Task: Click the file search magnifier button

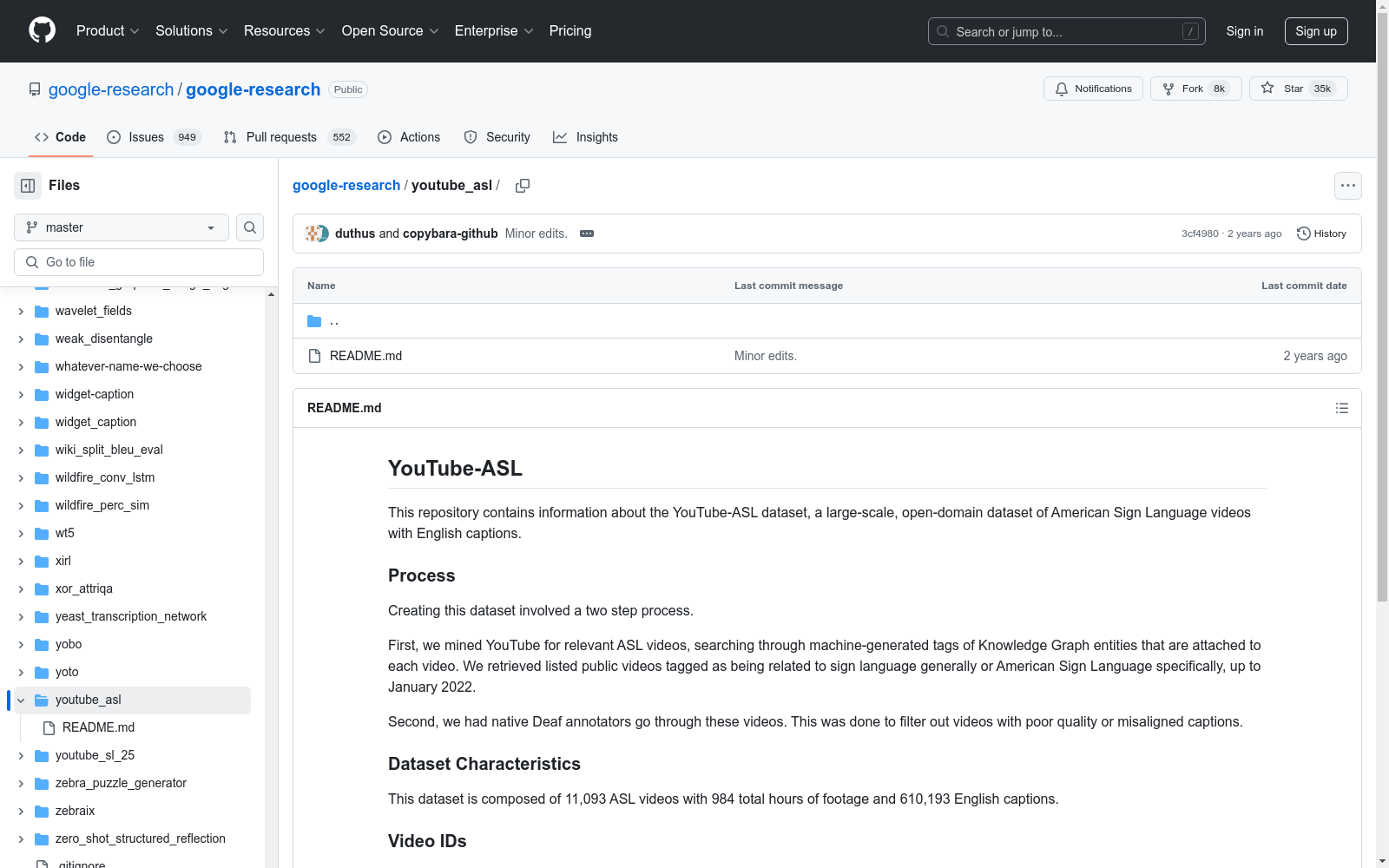Action: [250, 227]
